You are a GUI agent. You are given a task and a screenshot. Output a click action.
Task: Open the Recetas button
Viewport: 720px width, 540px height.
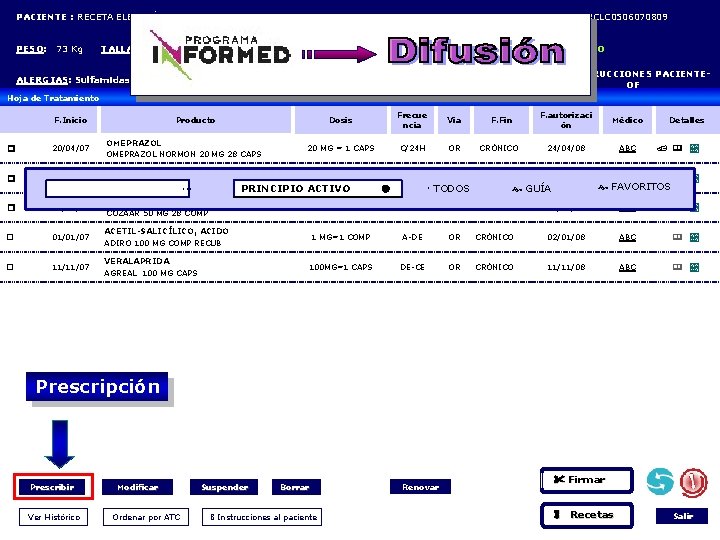(587, 515)
